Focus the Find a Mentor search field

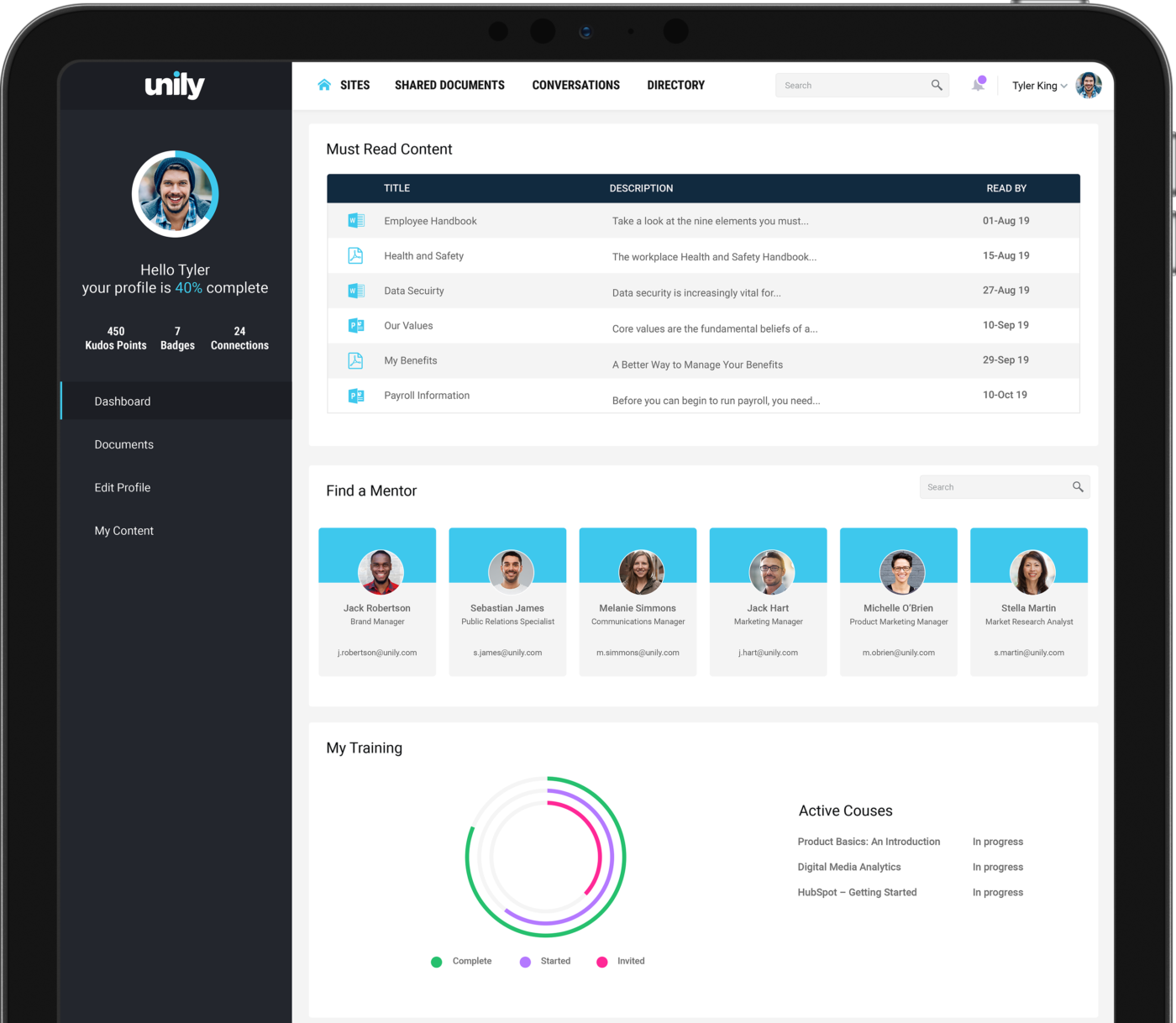(993, 487)
